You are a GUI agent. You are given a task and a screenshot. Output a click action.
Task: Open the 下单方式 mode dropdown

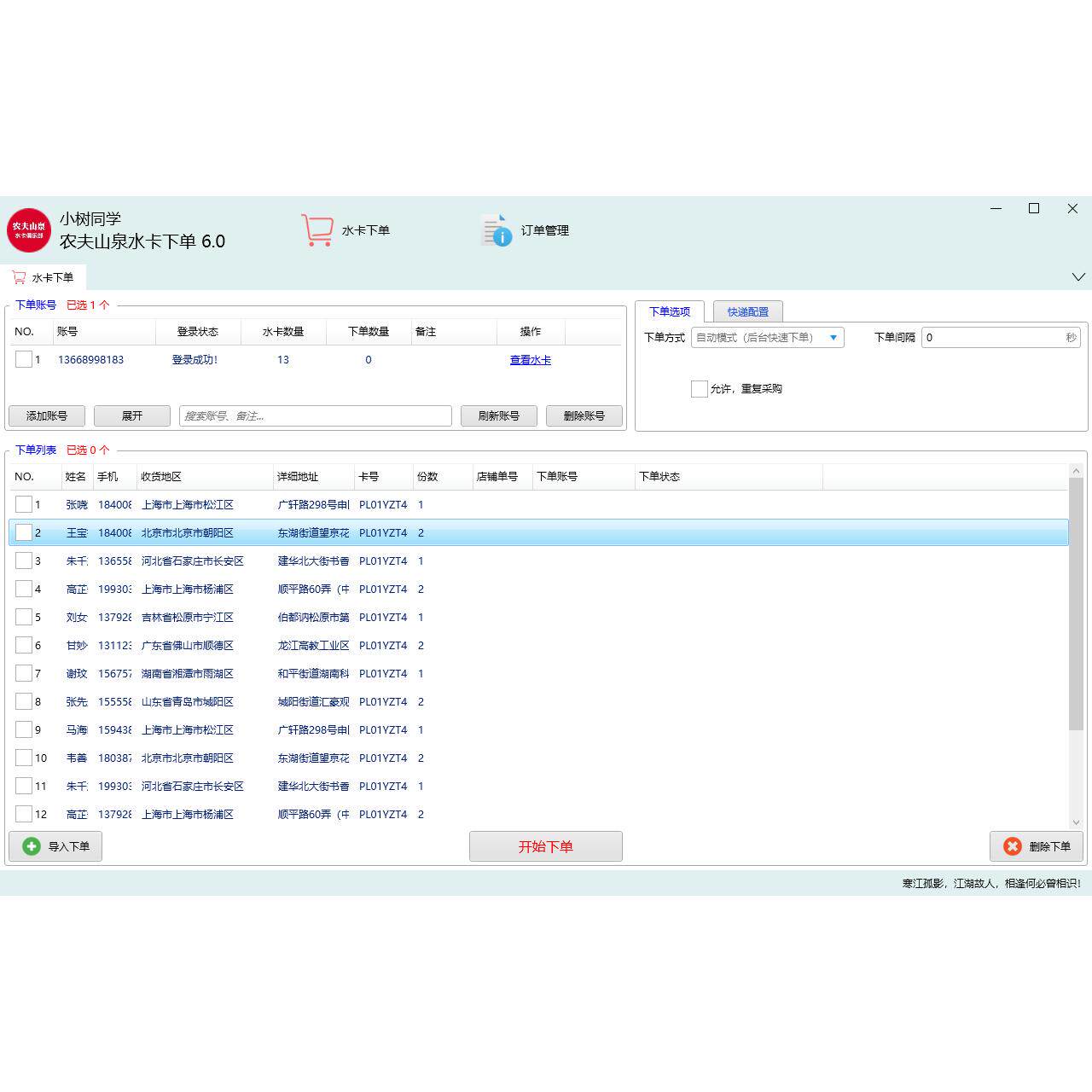(x=768, y=338)
